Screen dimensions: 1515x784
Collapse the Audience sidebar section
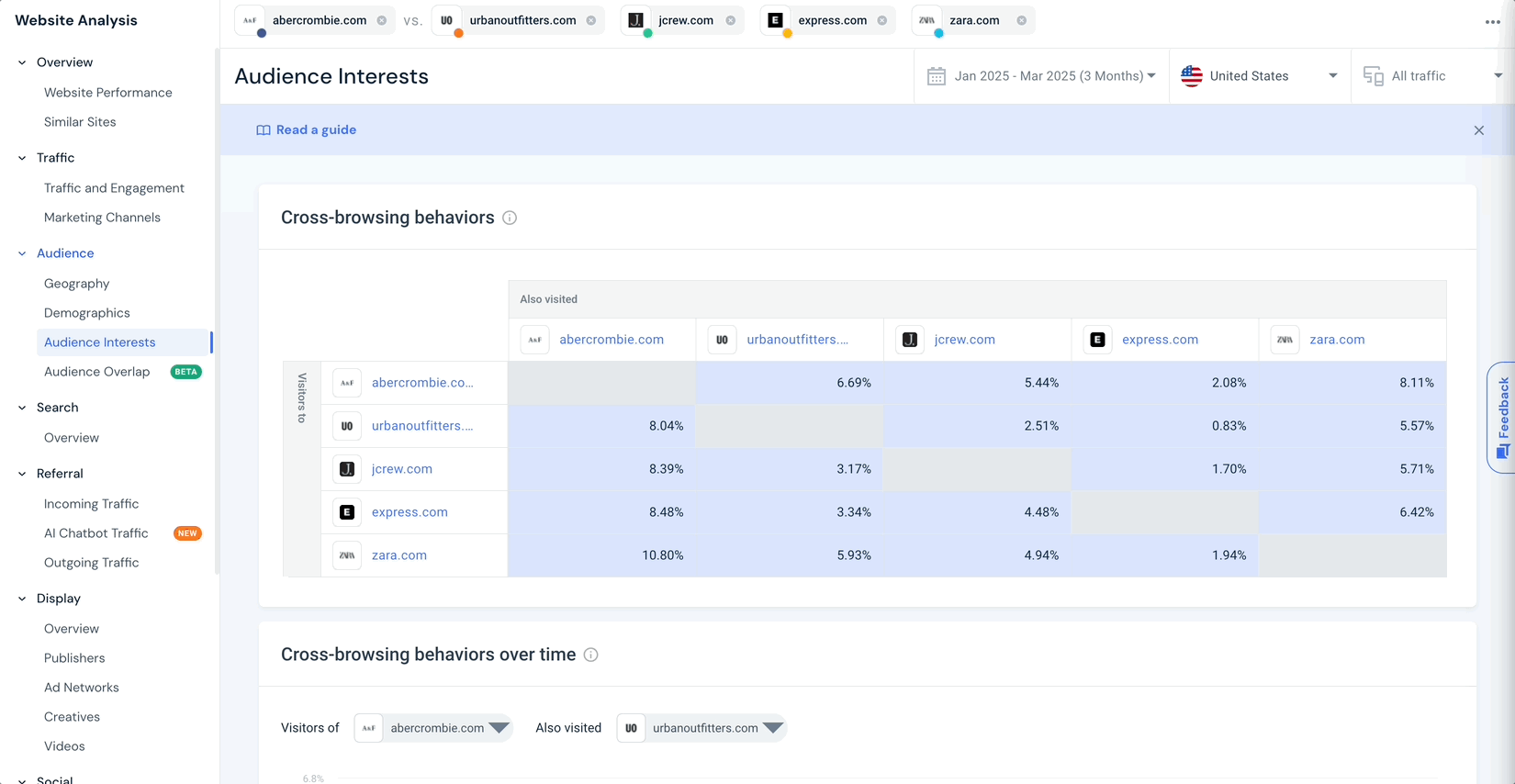coord(22,253)
